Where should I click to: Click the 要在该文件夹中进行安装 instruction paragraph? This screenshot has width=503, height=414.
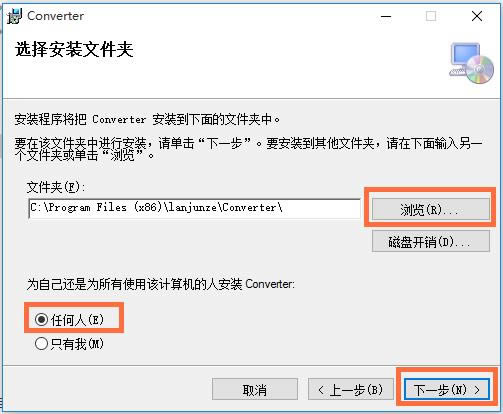tap(248, 149)
